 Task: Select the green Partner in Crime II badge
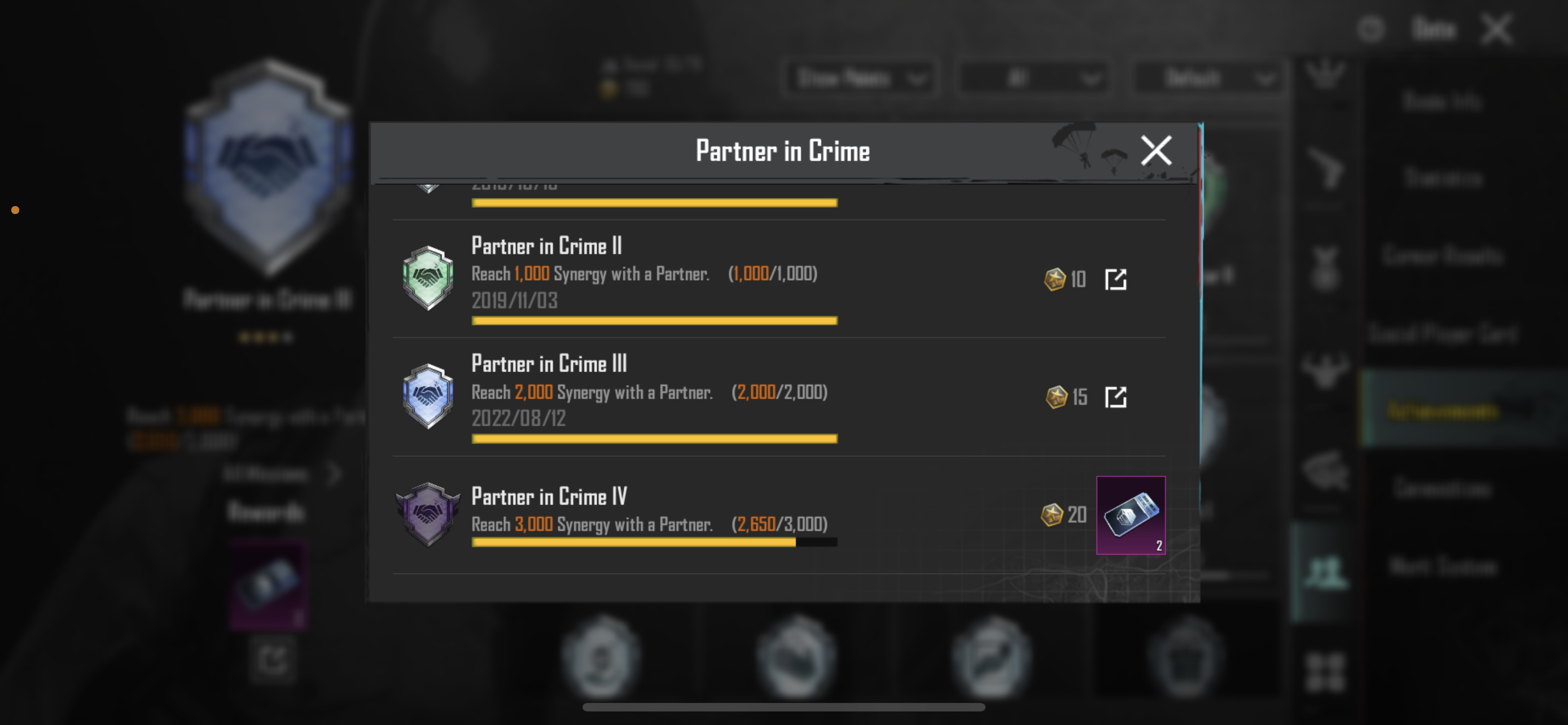[427, 278]
